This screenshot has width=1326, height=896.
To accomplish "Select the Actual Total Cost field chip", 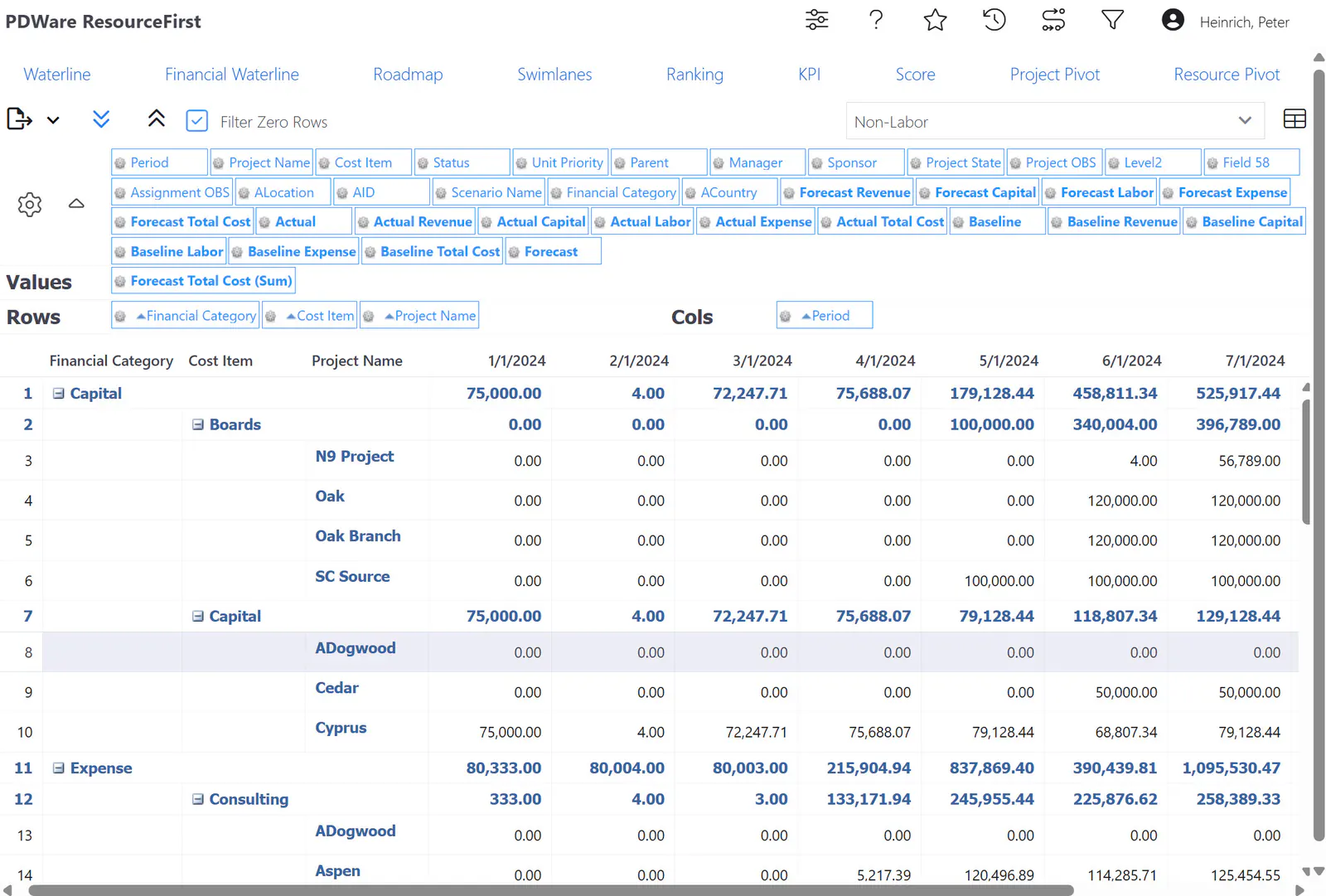I will [882, 222].
